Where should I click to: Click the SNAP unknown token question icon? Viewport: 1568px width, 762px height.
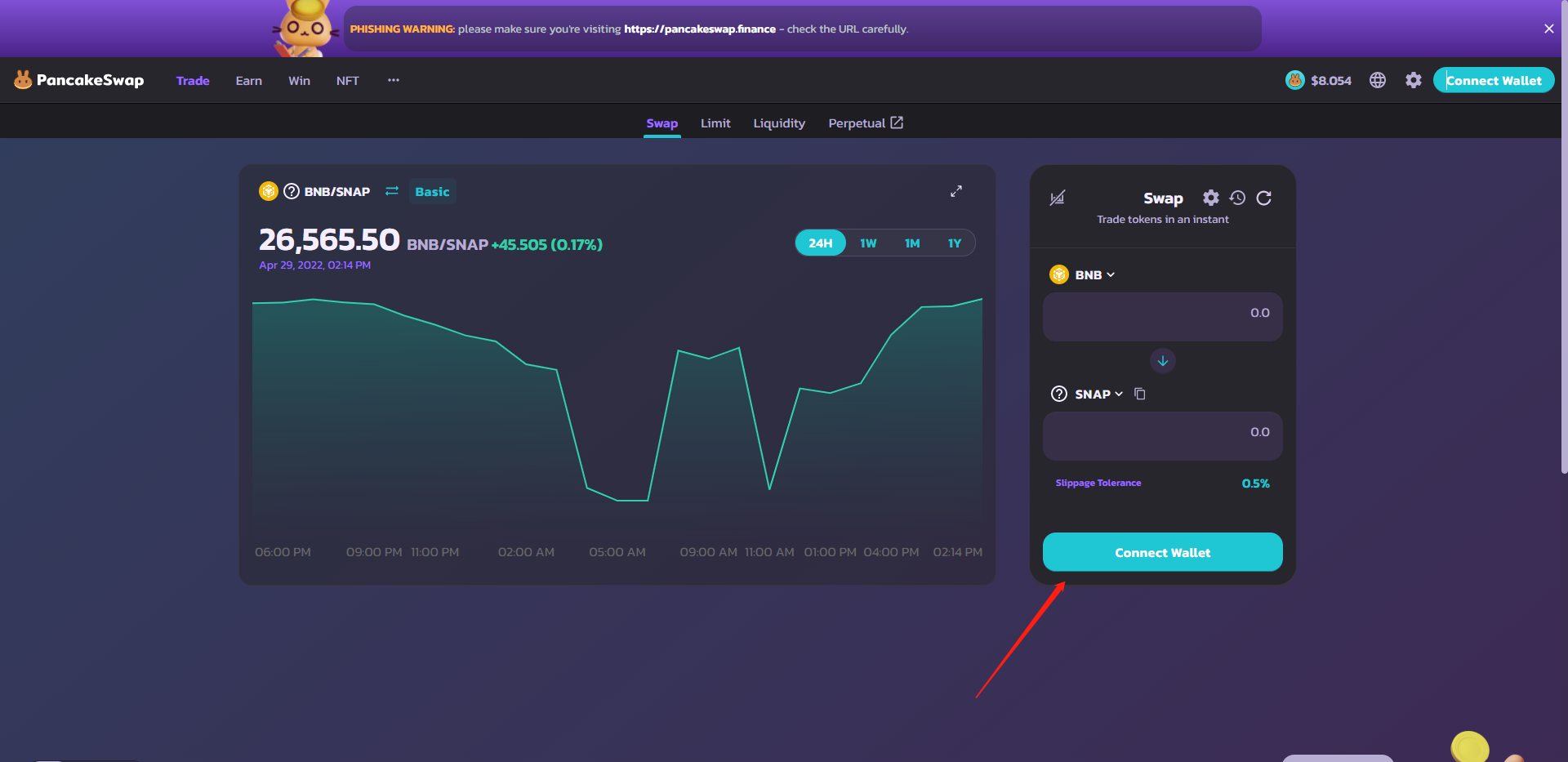pos(1059,394)
